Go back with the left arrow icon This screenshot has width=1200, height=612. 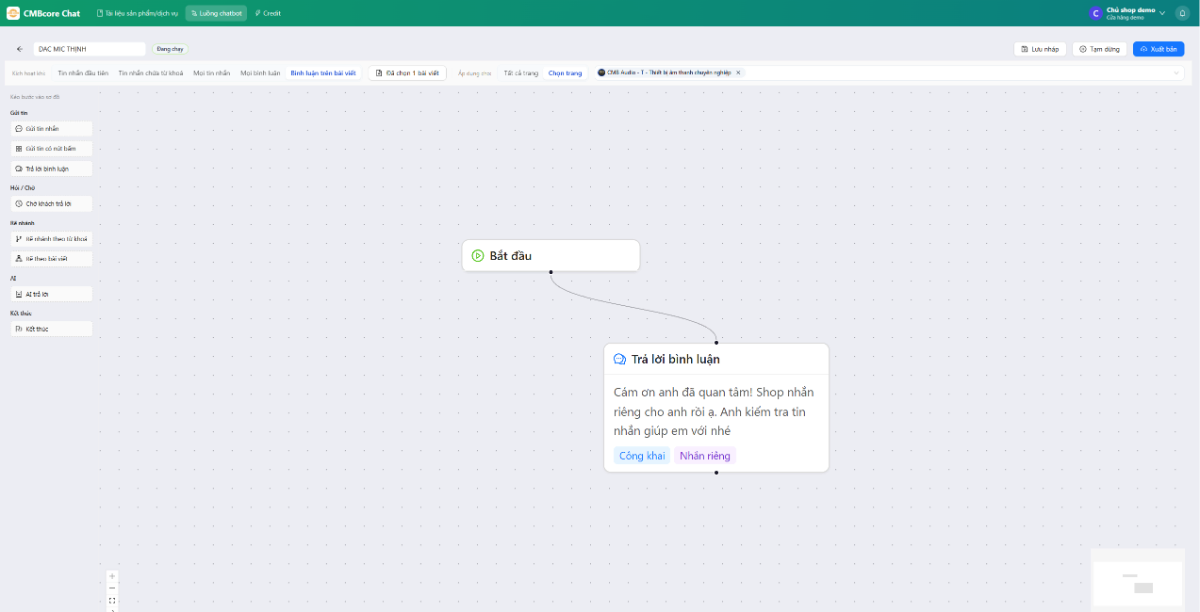tap(20, 49)
